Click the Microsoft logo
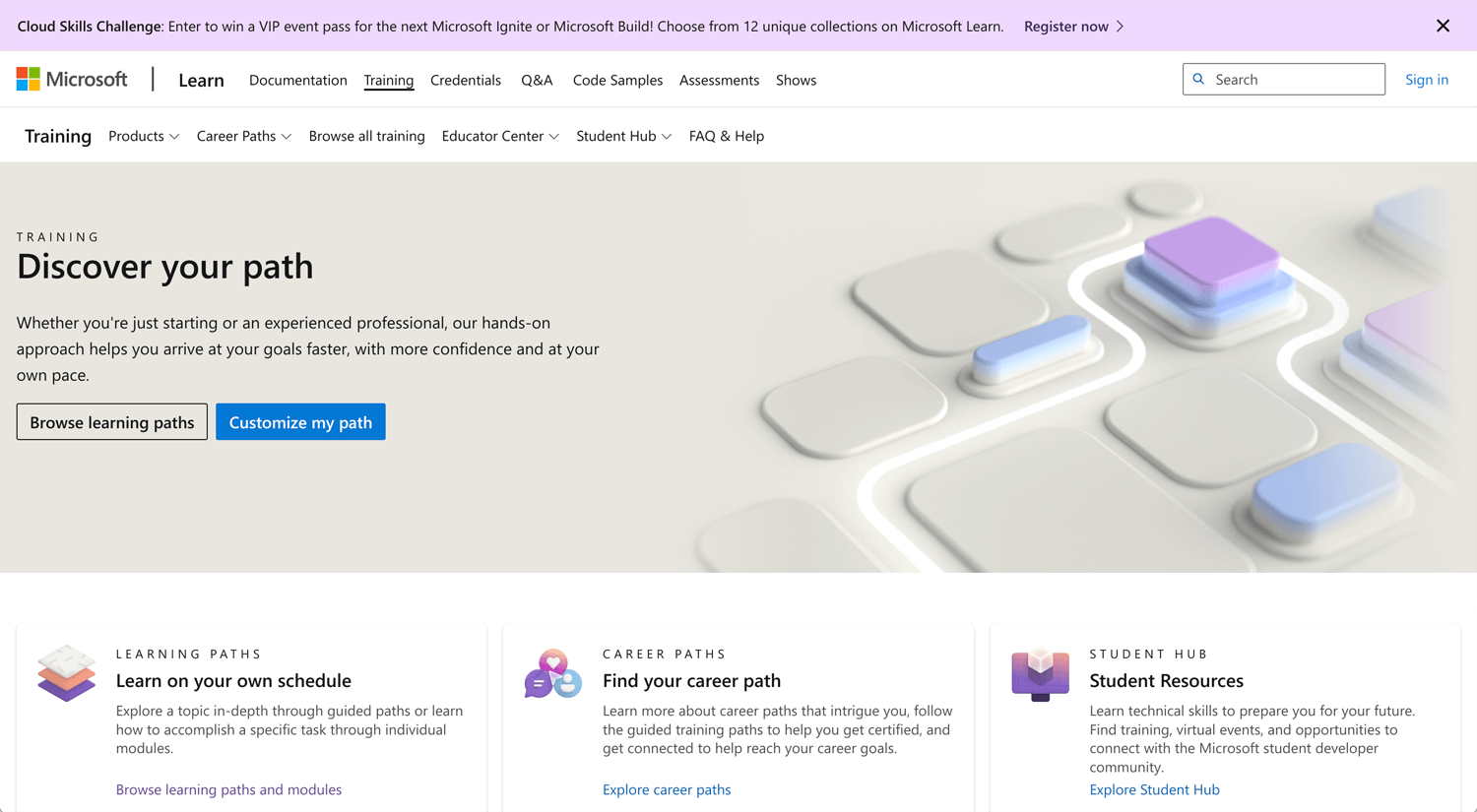This screenshot has height=812, width=1477. click(72, 79)
